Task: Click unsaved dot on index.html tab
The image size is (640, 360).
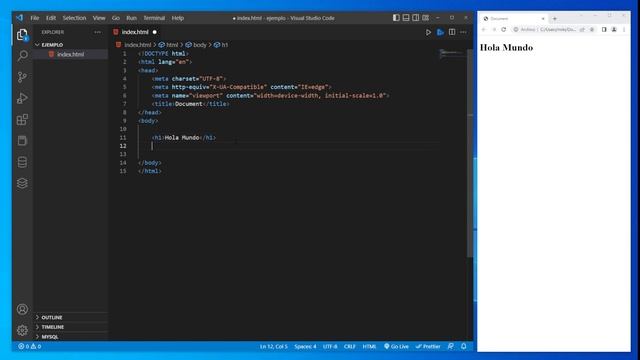Action: tap(155, 32)
